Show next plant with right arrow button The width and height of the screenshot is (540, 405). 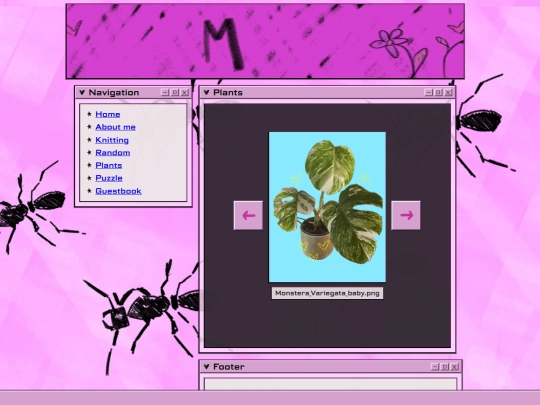[406, 215]
